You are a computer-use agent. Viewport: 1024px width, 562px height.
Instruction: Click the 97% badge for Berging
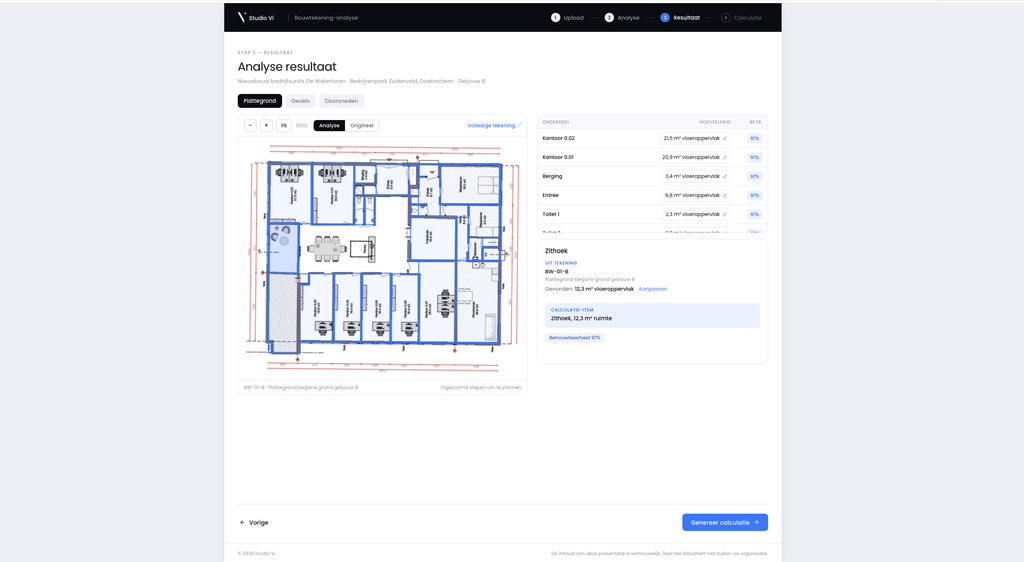(x=754, y=176)
